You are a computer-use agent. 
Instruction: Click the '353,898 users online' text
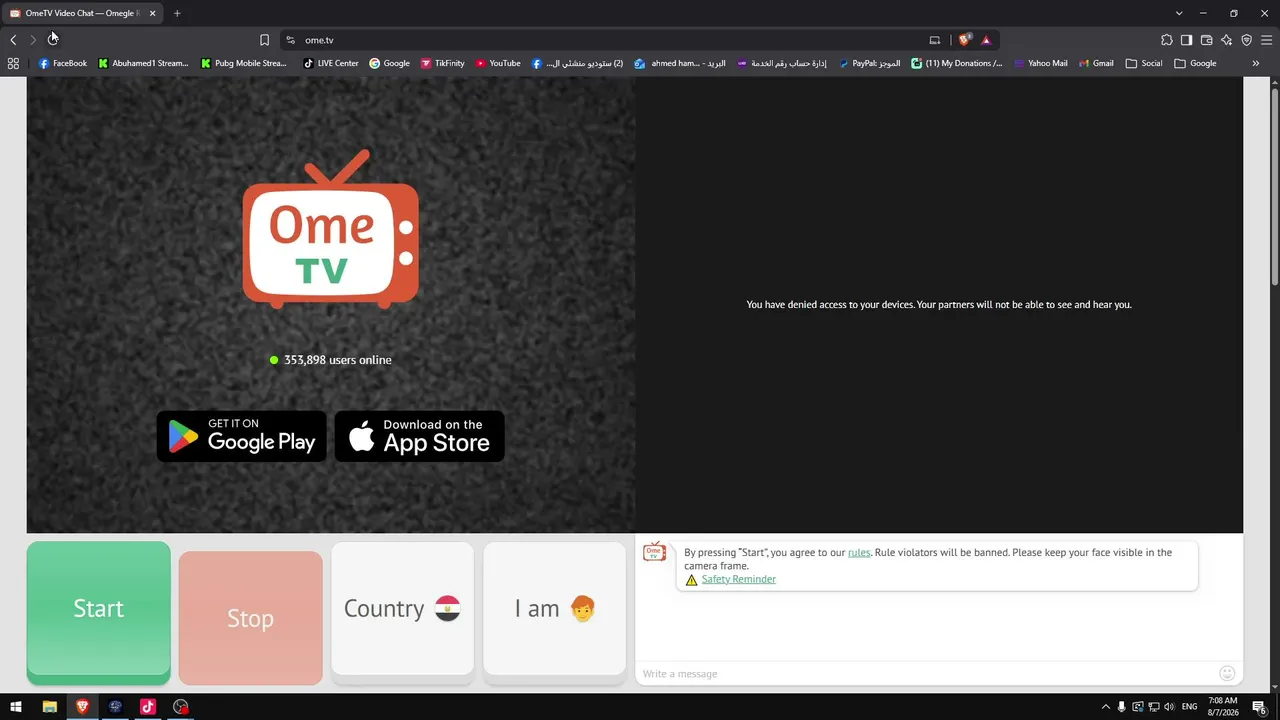(338, 360)
